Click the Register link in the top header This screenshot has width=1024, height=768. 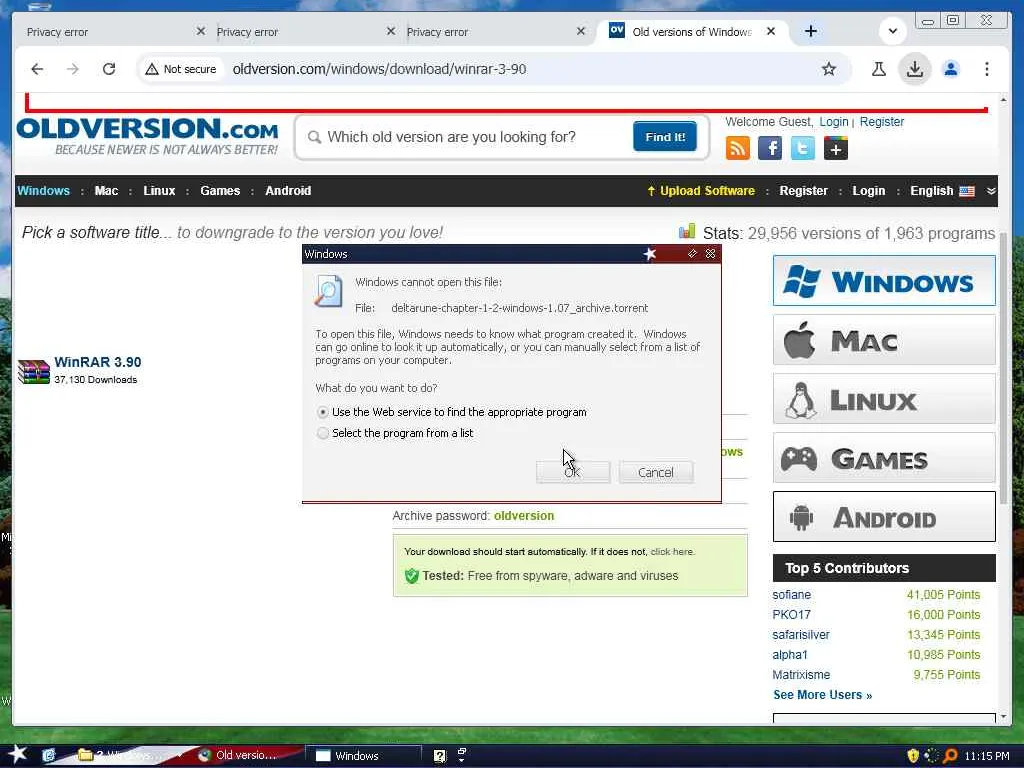[882, 121]
